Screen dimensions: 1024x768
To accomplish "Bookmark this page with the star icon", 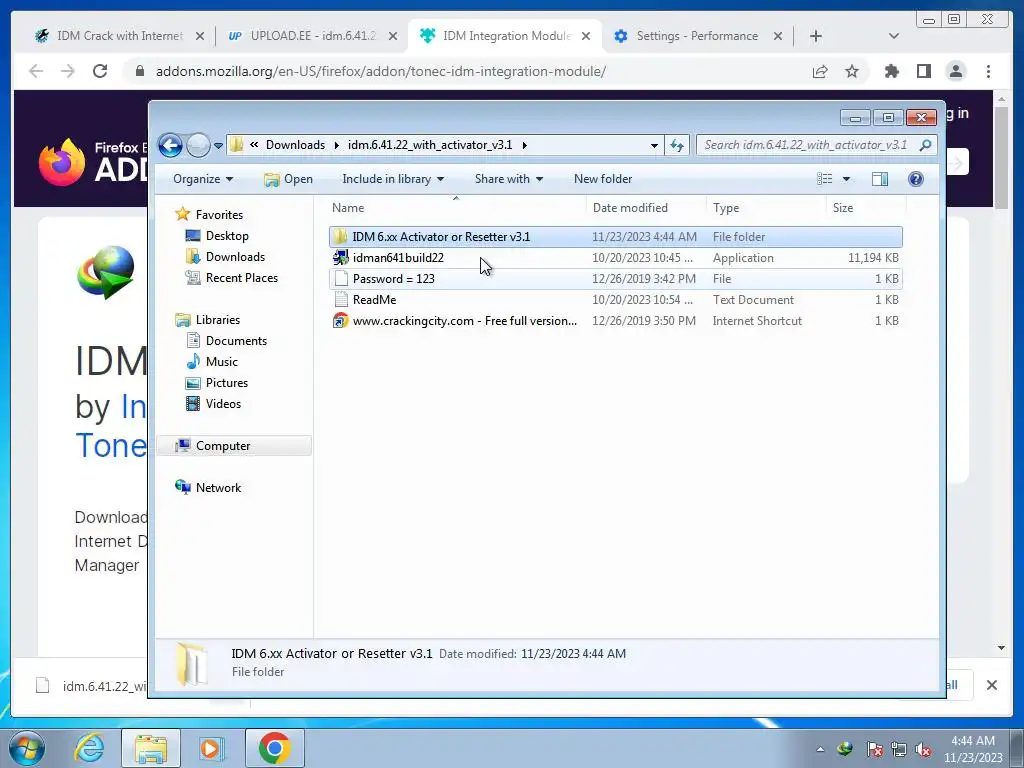I will [x=852, y=71].
